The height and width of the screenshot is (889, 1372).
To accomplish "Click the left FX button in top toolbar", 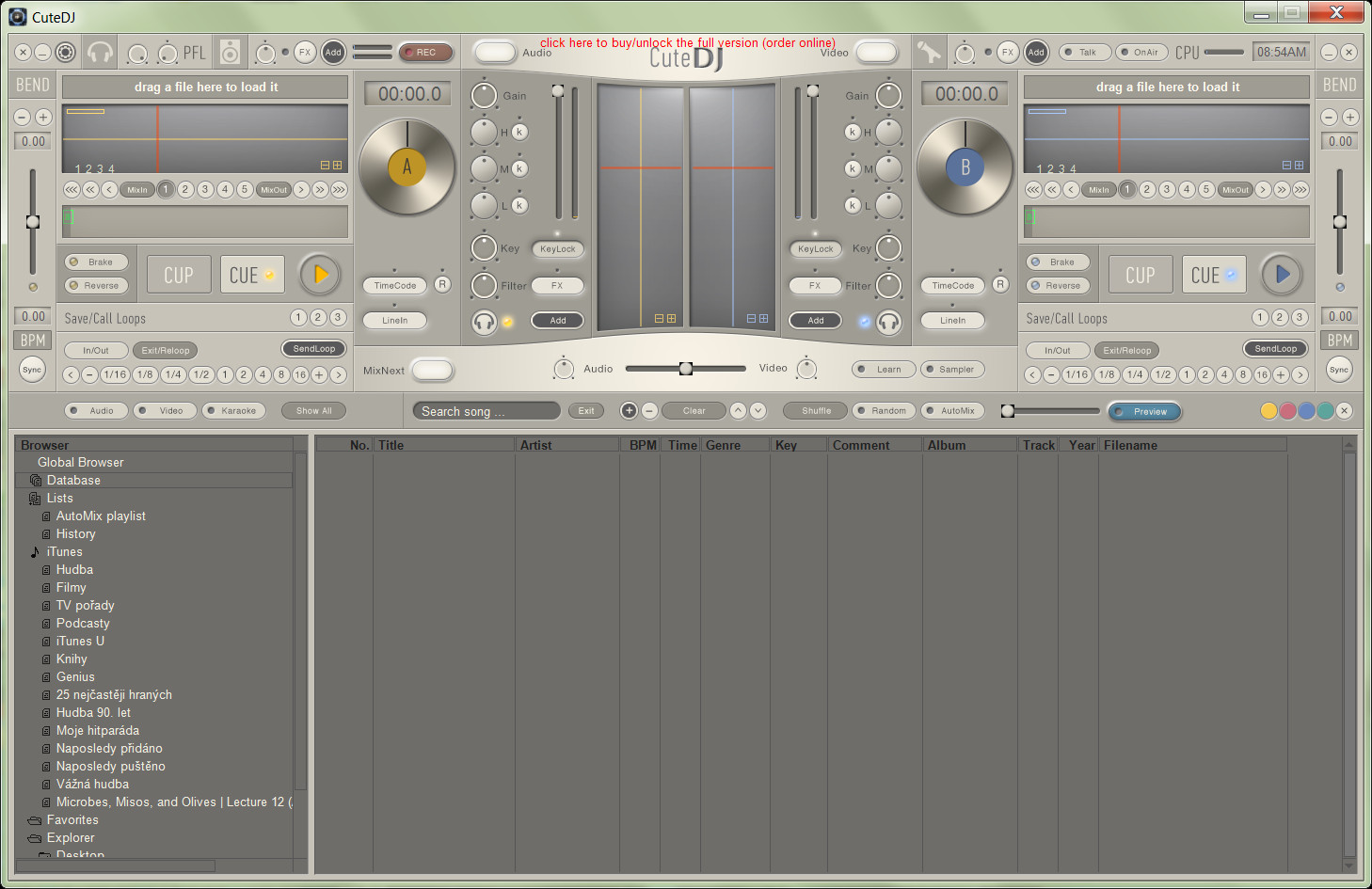I will 305,53.
